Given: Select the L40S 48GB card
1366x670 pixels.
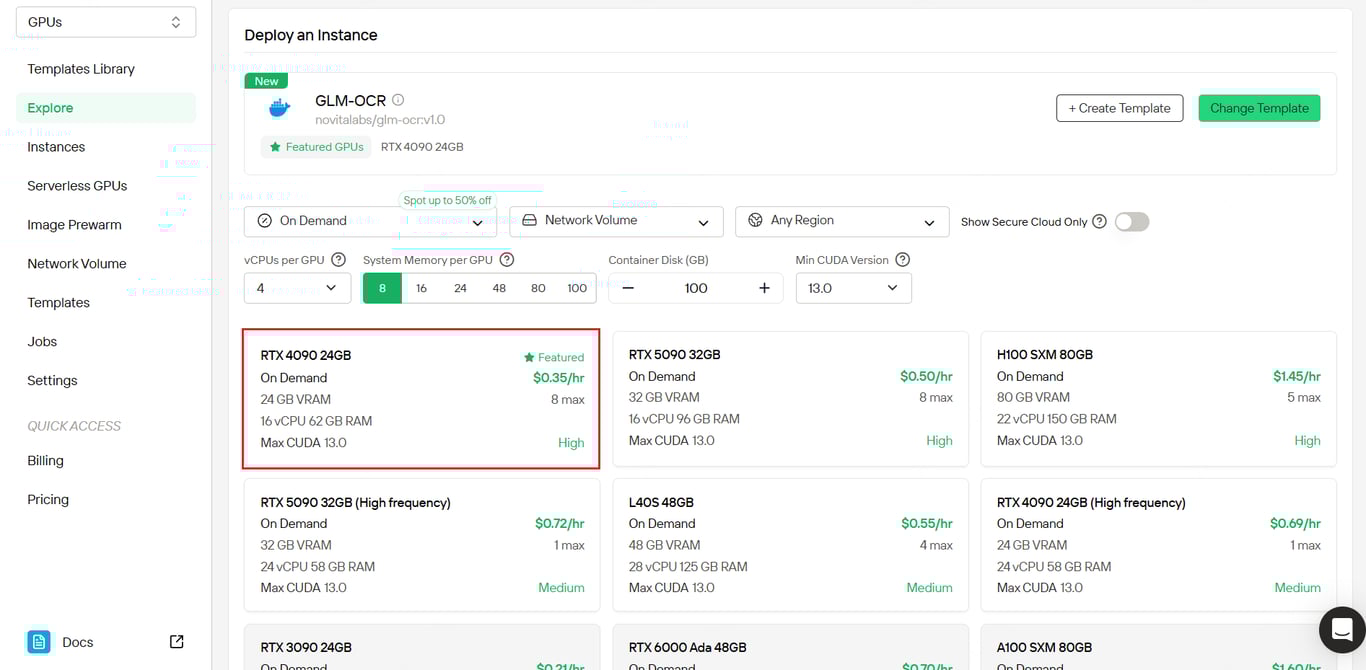Looking at the screenshot, I should click(x=790, y=545).
